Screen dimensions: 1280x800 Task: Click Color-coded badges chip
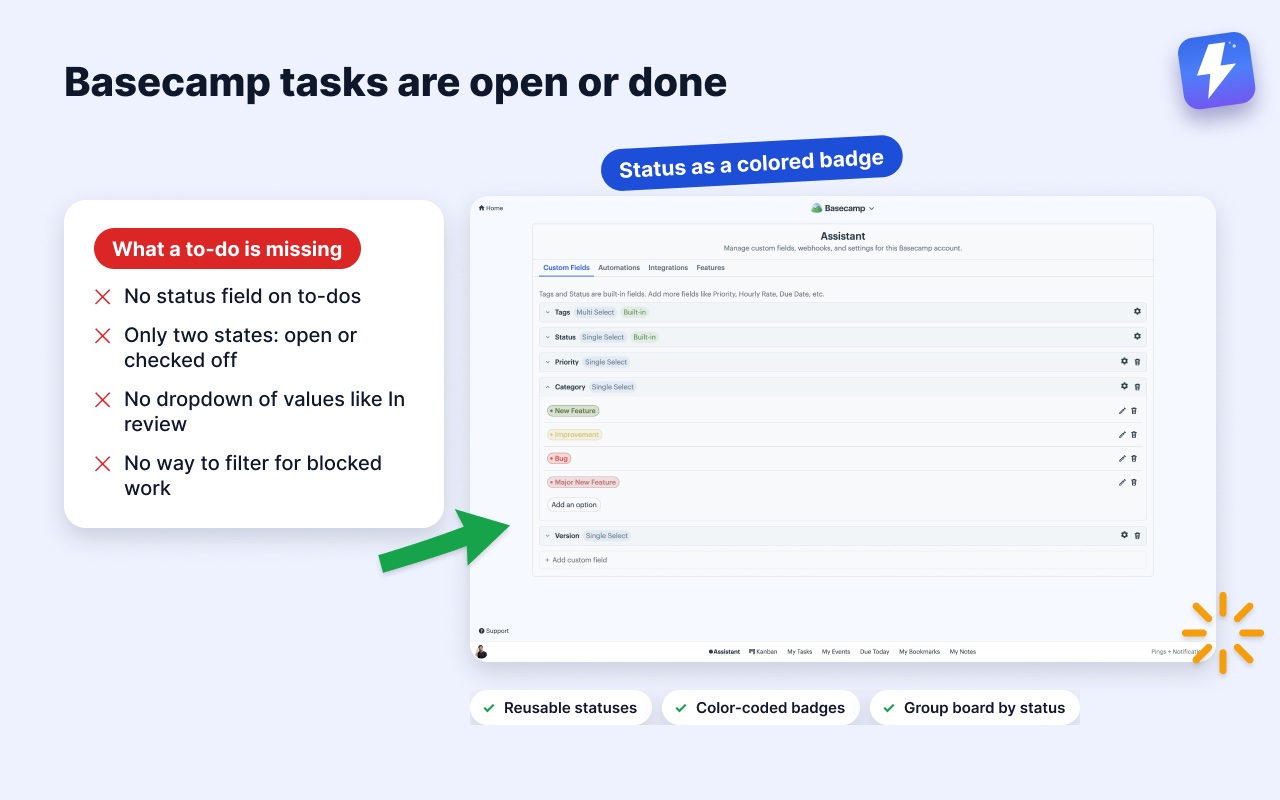coord(760,708)
